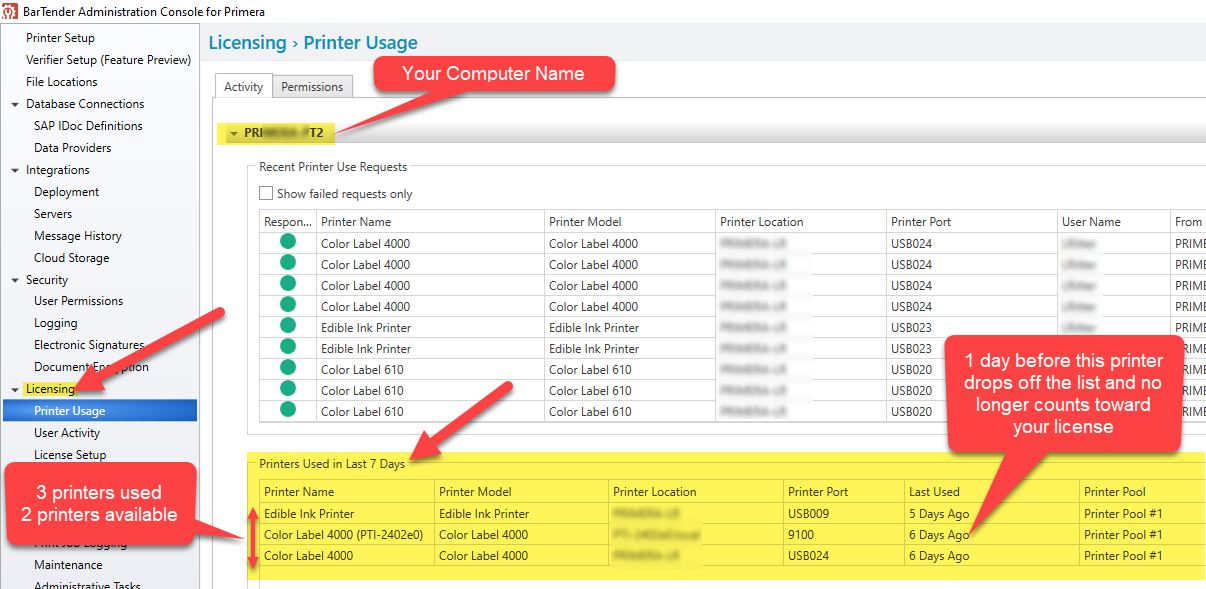Select Printer Usage in the sidebar
Viewport: 1206px width, 589px height.
pos(99,411)
